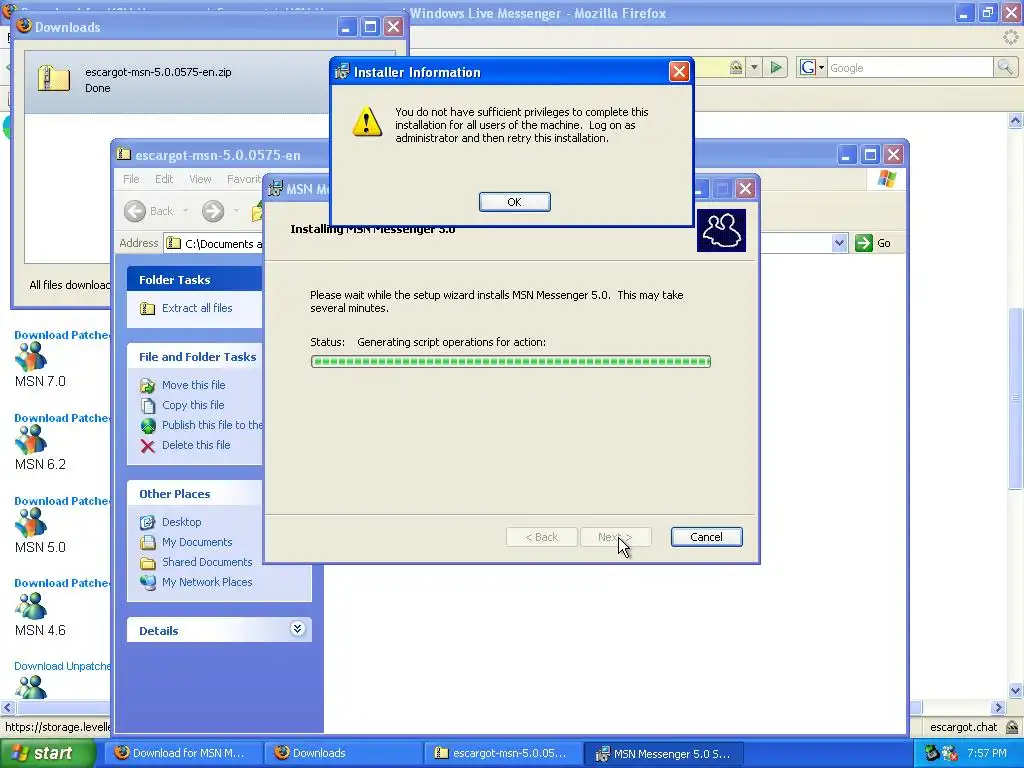Open My Network Places from Other Places
Image resolution: width=1024 pixels, height=768 pixels.
206,582
